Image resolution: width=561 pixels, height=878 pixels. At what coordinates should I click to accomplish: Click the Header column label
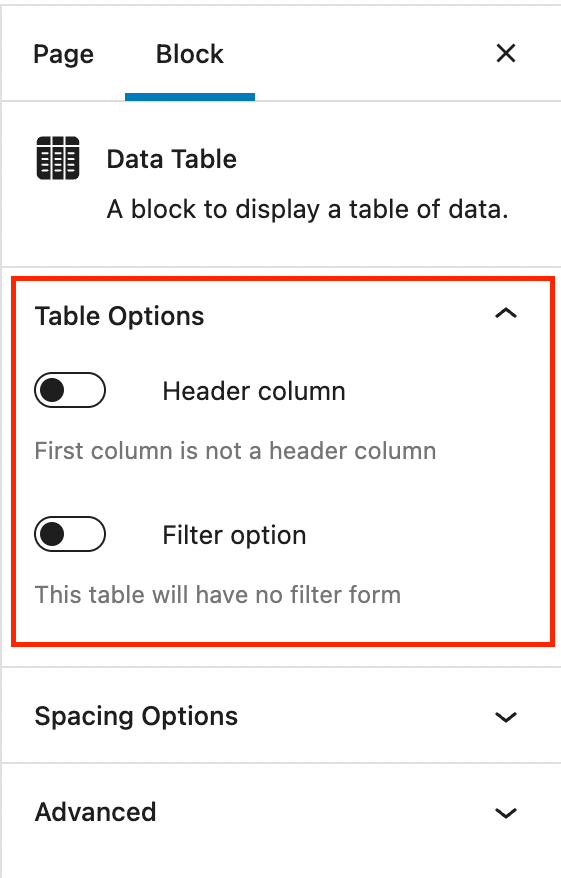point(254,391)
